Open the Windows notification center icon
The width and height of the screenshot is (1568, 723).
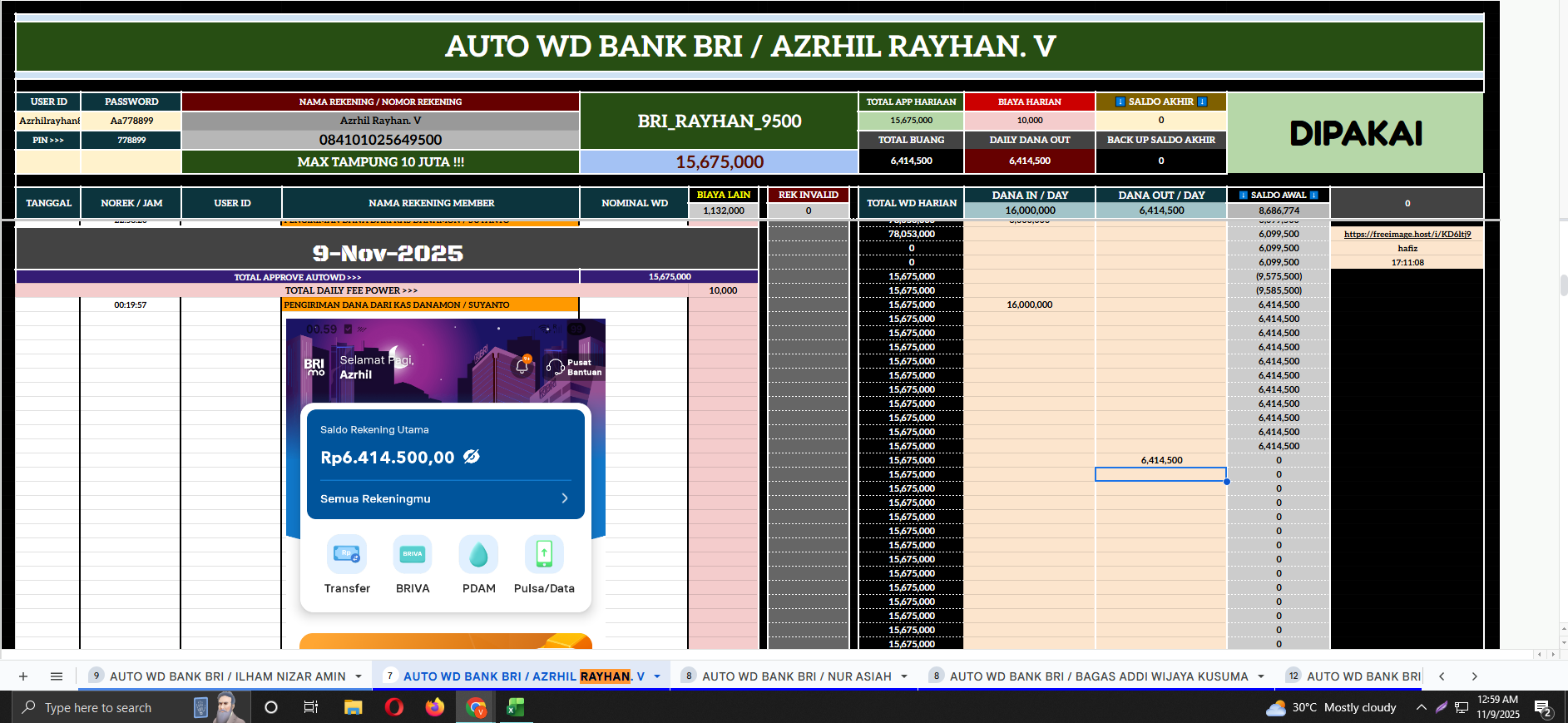(1543, 708)
